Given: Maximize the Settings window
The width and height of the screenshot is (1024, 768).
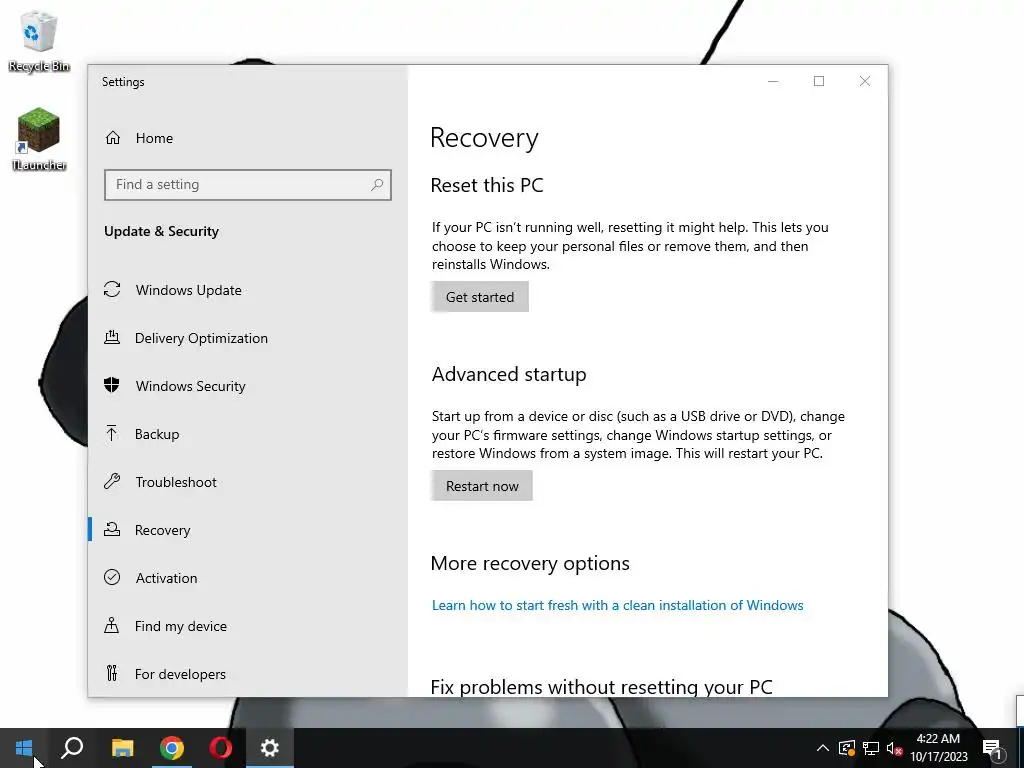Looking at the screenshot, I should click(x=819, y=81).
